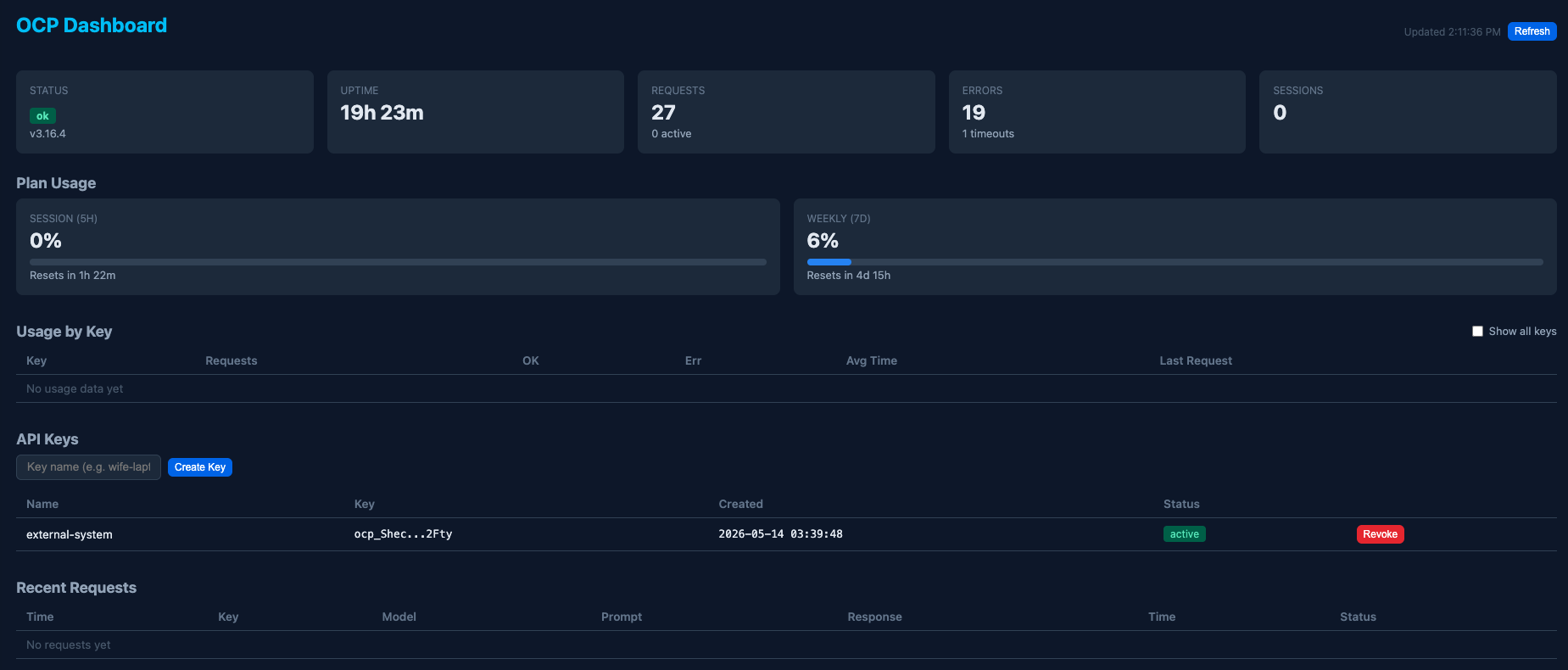
Task: Click the Last Request column header
Action: point(1196,360)
